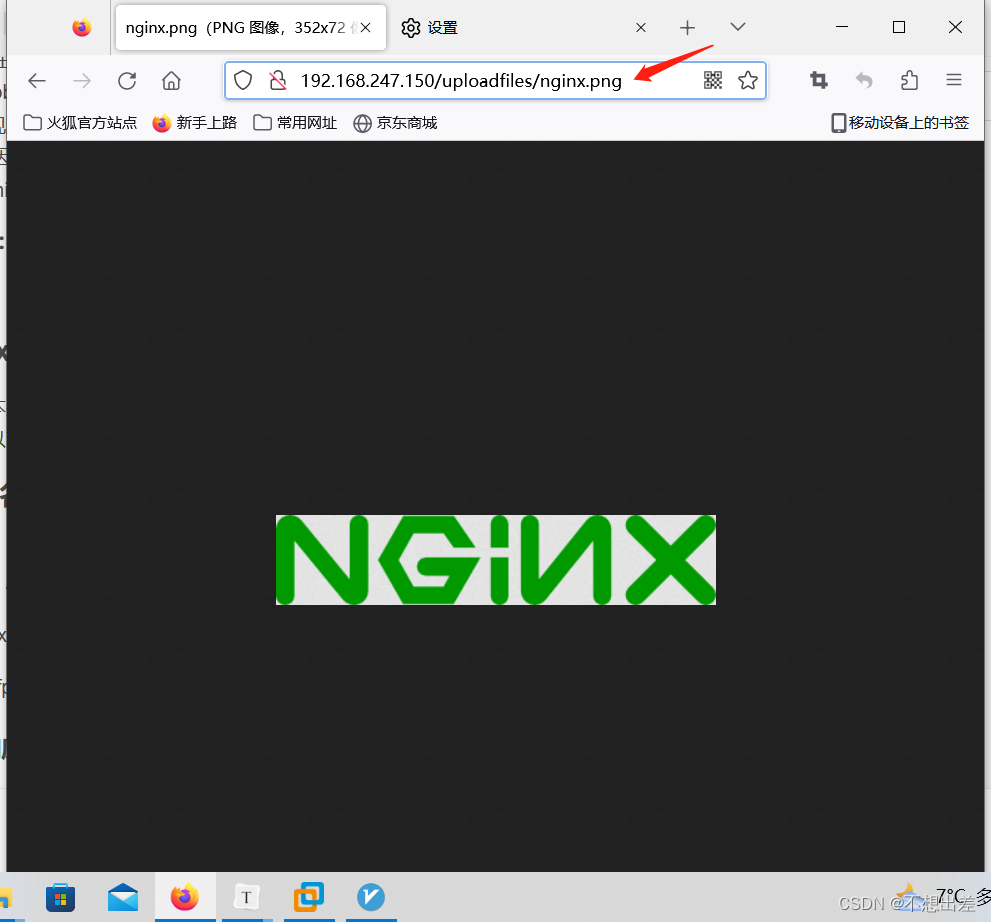This screenshot has width=991, height=922.
Task: Open 移动设备上的书签 folder
Action: tap(900, 123)
